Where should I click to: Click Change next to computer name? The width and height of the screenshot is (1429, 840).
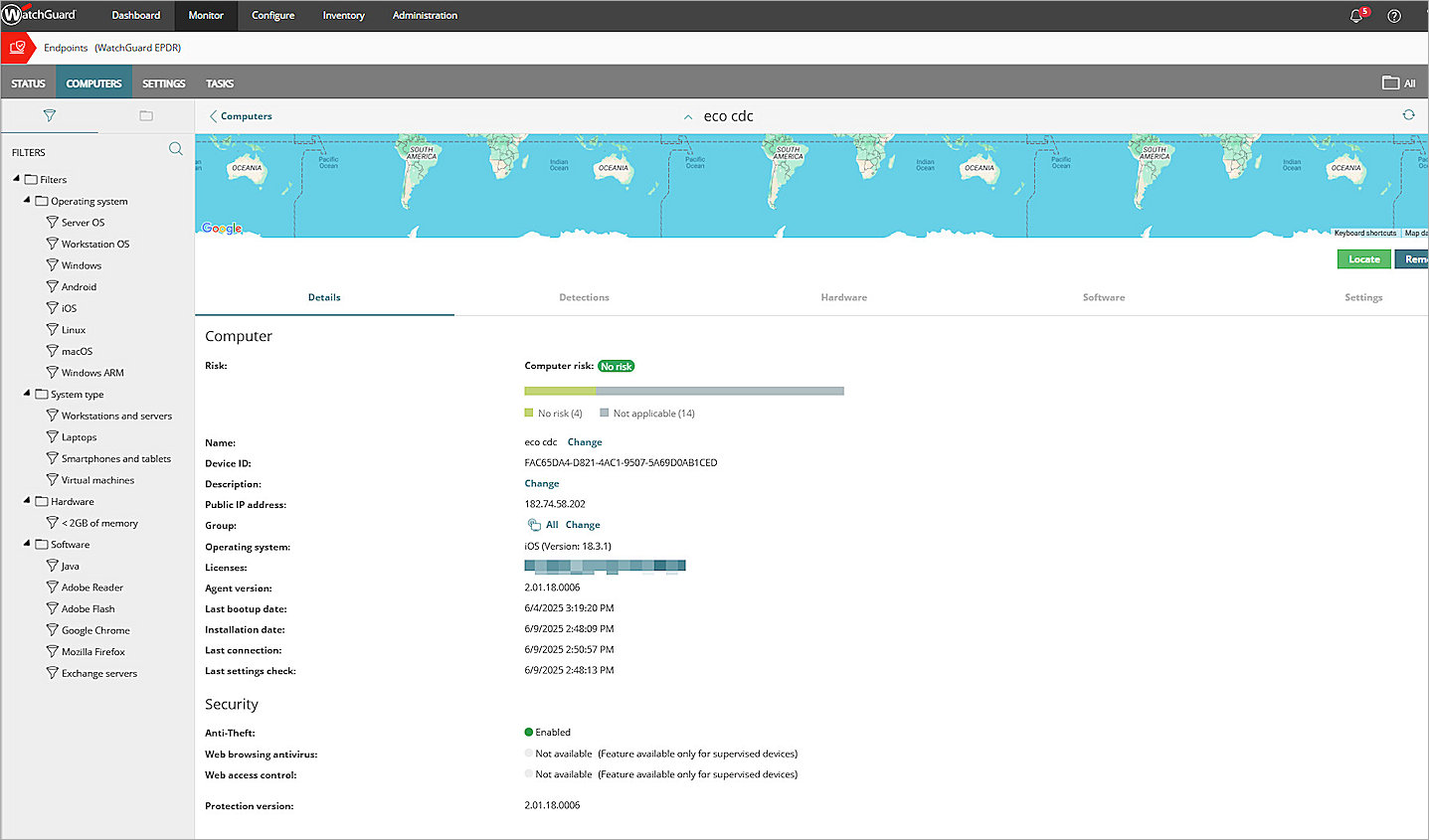(585, 442)
